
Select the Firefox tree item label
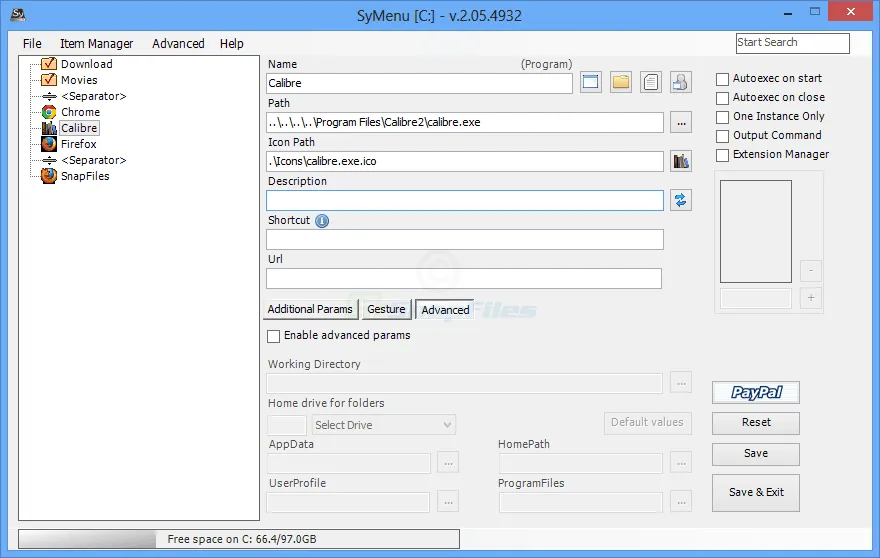pyautogui.click(x=79, y=144)
